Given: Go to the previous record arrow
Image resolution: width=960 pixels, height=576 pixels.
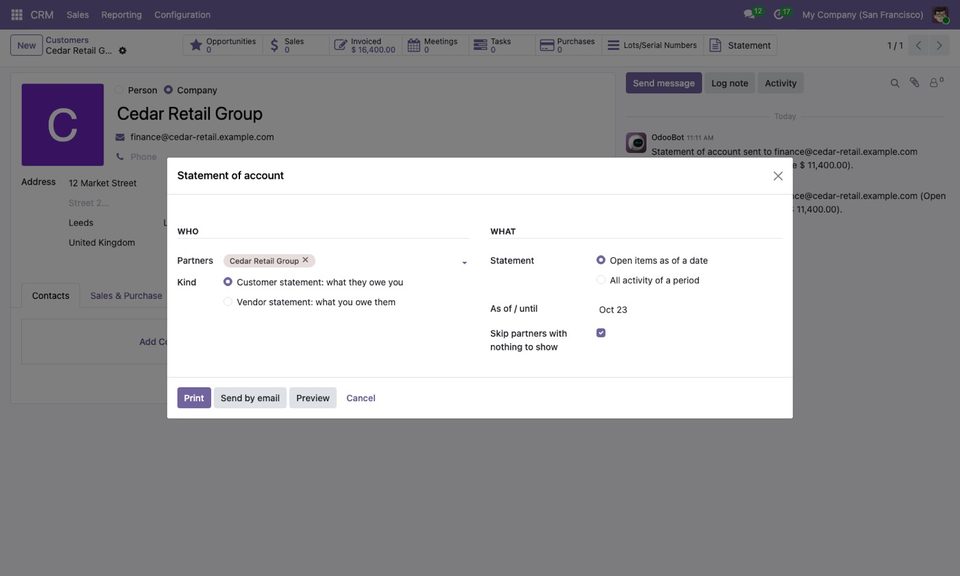Looking at the screenshot, I should coord(918,45).
